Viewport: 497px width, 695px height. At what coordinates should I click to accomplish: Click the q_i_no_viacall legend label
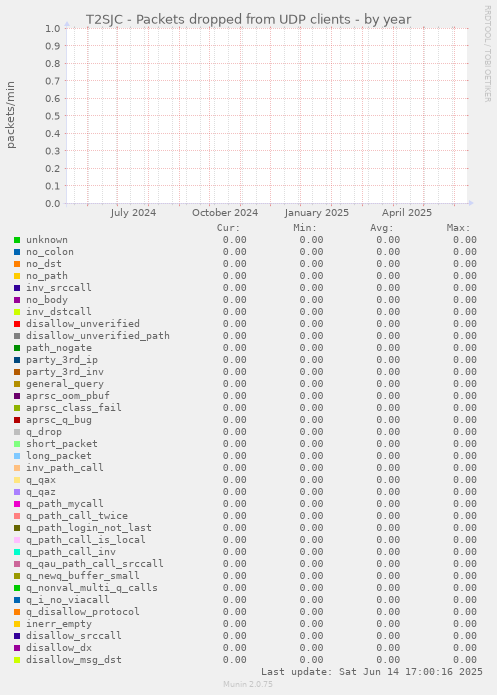pyautogui.click(x=67, y=600)
